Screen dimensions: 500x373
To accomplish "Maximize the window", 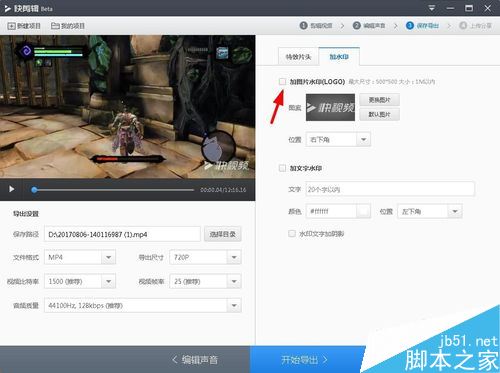I will click(x=469, y=8).
